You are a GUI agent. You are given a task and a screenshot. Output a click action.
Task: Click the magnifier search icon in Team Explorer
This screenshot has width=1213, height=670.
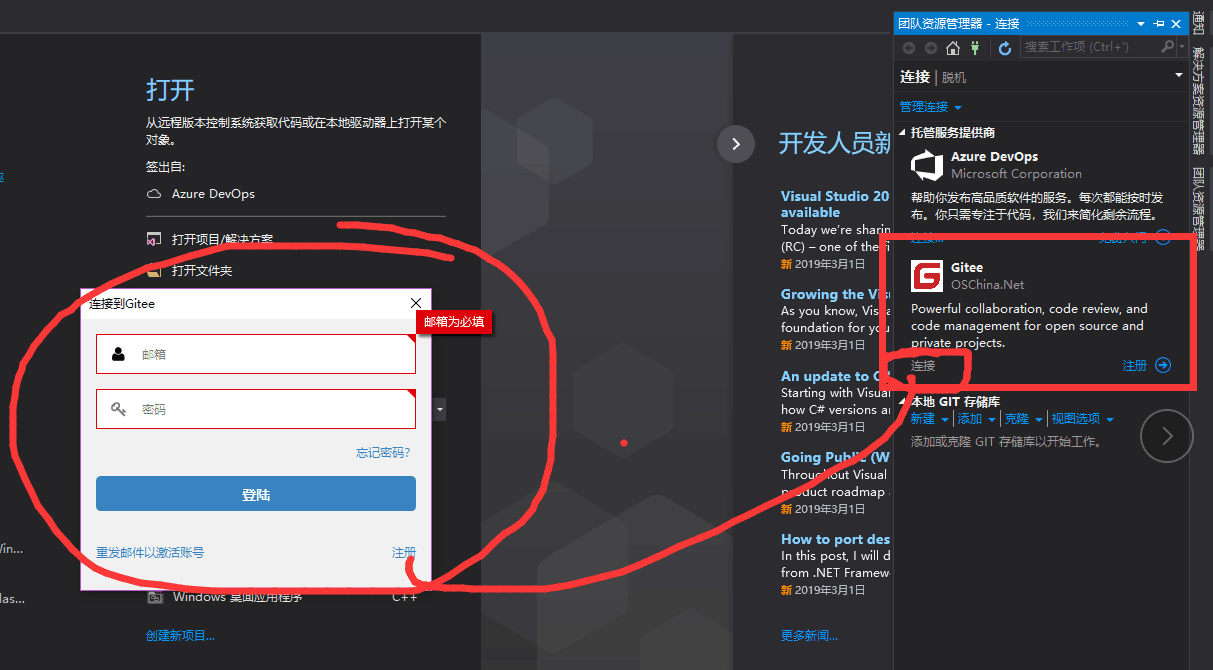1167,47
